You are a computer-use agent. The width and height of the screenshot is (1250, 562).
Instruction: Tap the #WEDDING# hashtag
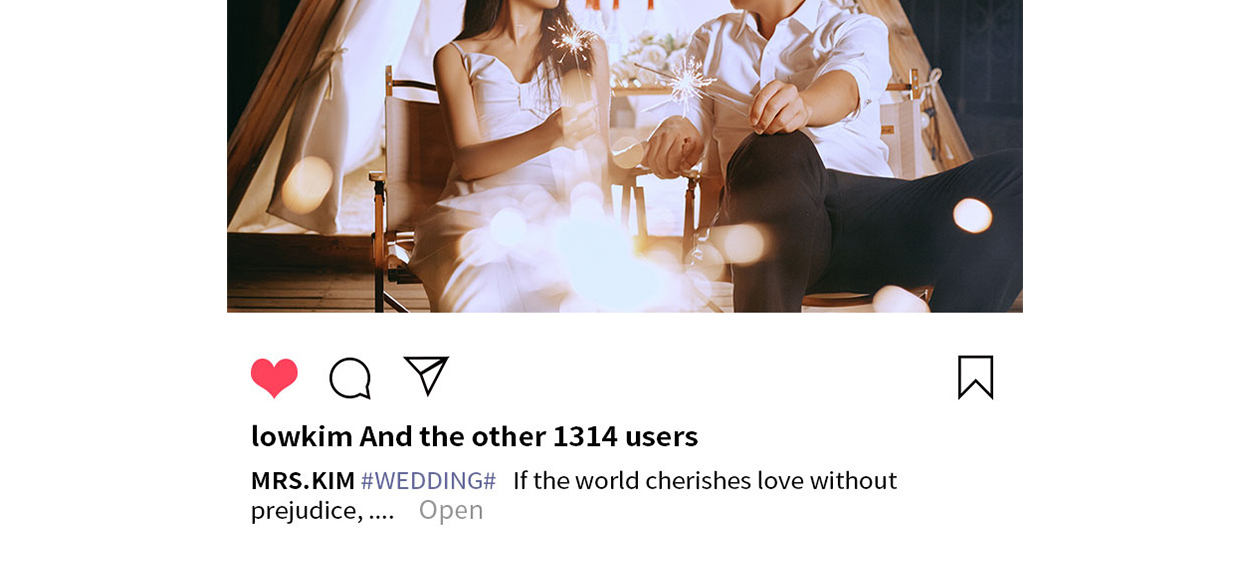pos(428,480)
